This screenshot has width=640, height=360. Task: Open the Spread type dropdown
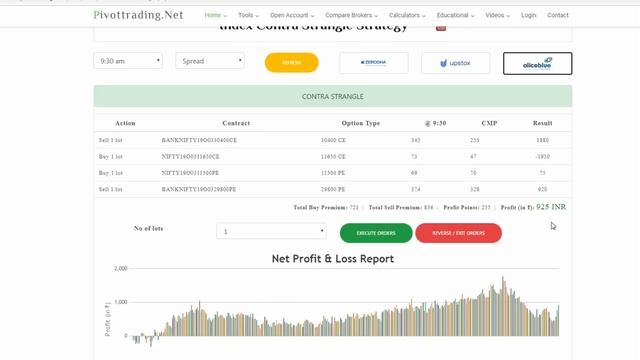[x=210, y=61]
